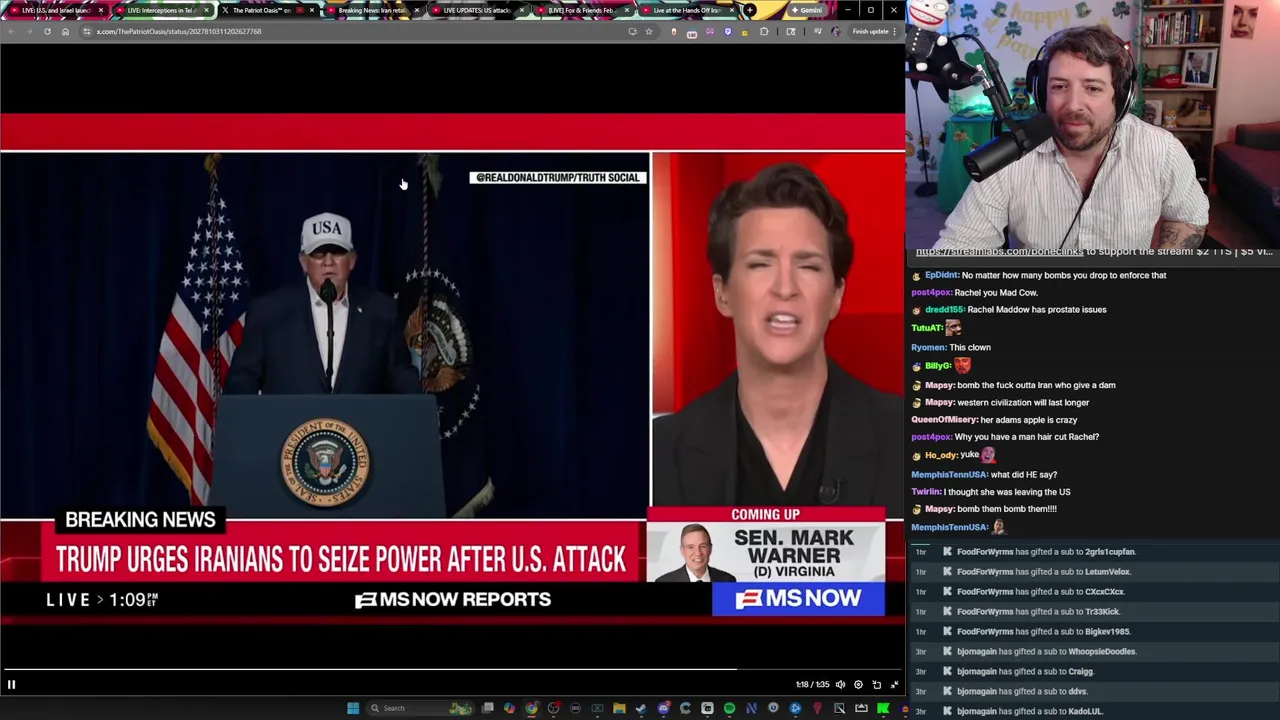This screenshot has height=720, width=1280.
Task: Click chat username Twirlin
Action: coord(926,492)
